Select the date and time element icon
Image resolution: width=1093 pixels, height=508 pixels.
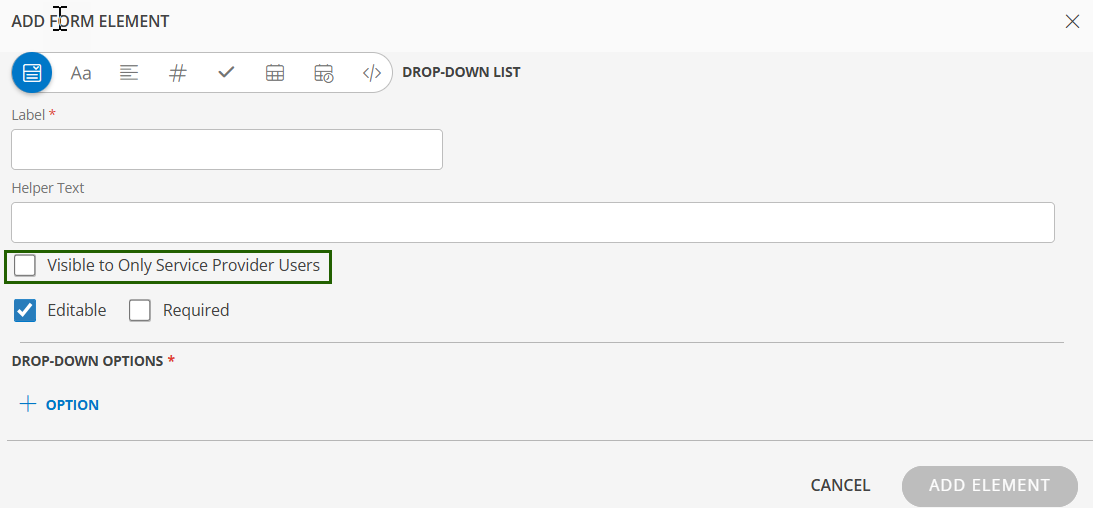pos(323,73)
